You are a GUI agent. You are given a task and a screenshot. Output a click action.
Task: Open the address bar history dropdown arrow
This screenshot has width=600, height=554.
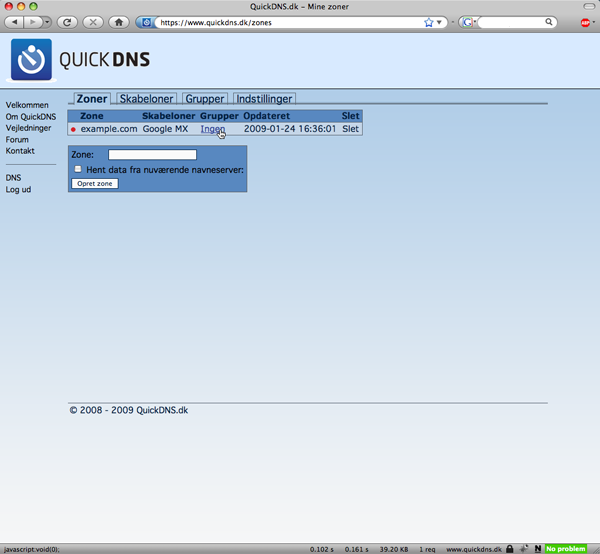coord(439,23)
